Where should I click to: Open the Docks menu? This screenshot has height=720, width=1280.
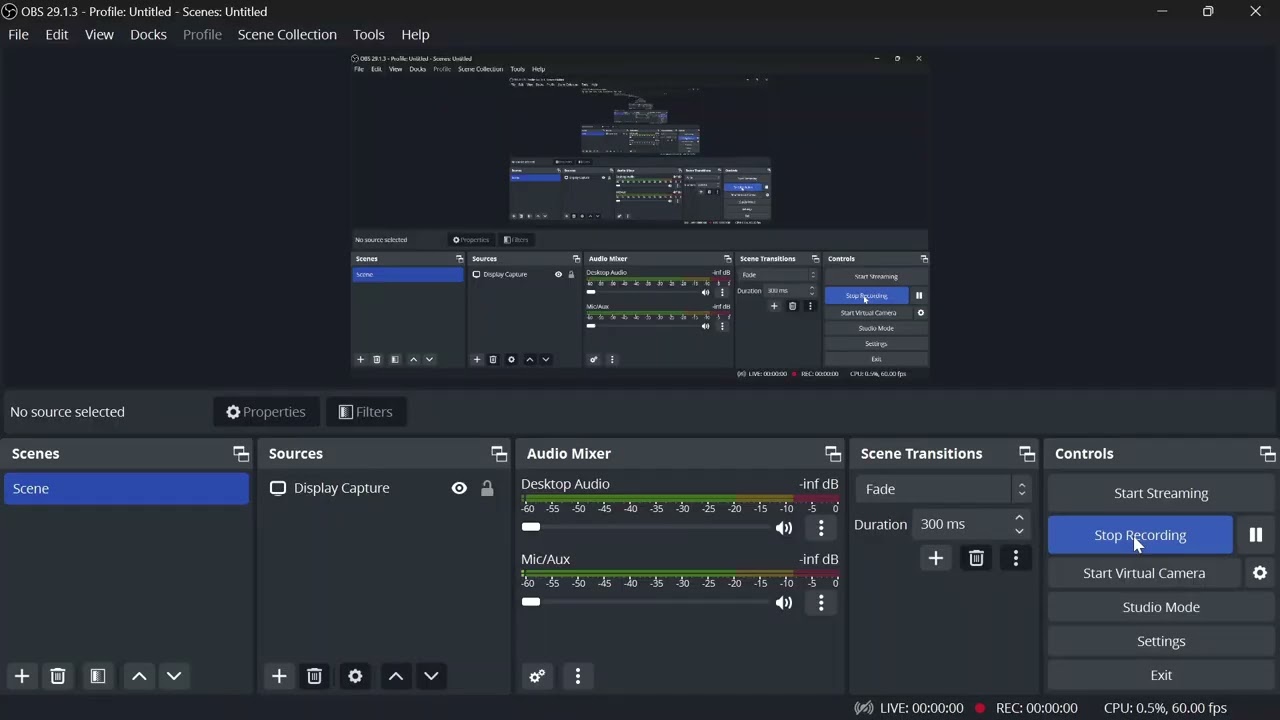click(x=148, y=35)
